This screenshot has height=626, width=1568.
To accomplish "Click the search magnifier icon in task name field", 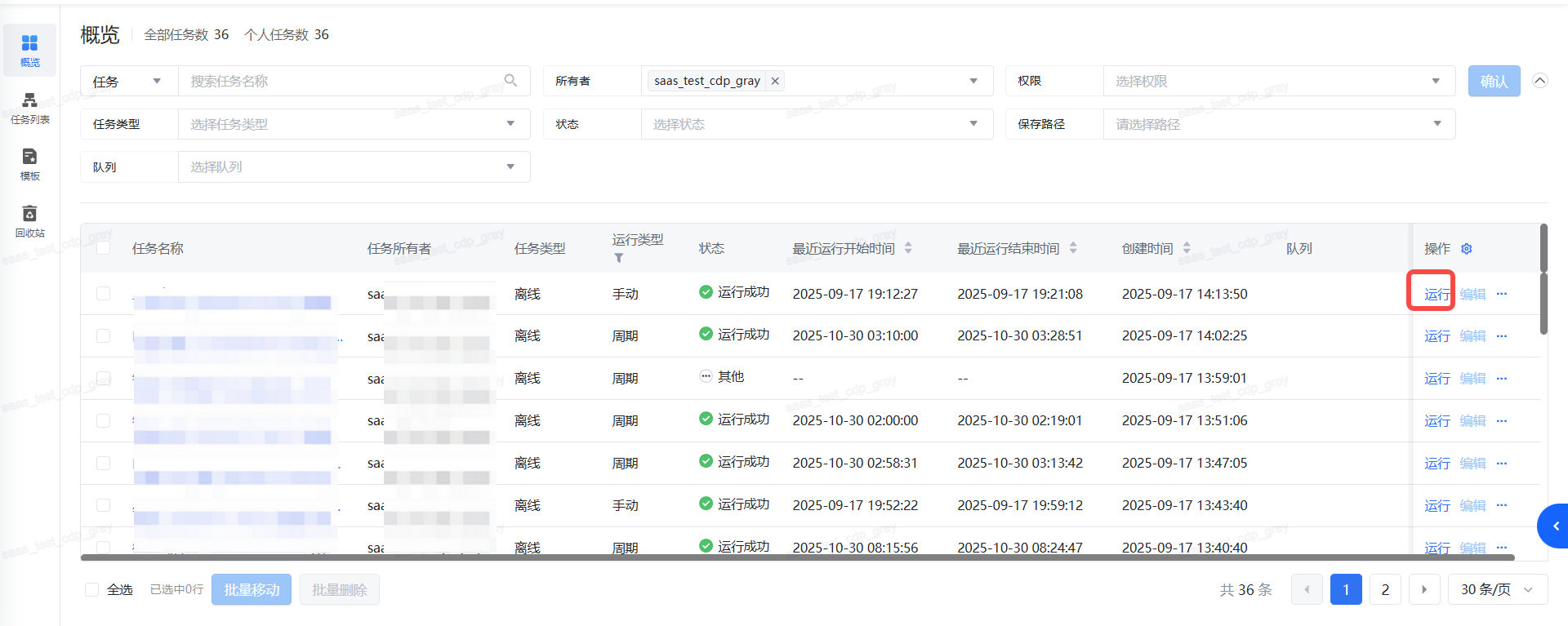I will 510,81.
